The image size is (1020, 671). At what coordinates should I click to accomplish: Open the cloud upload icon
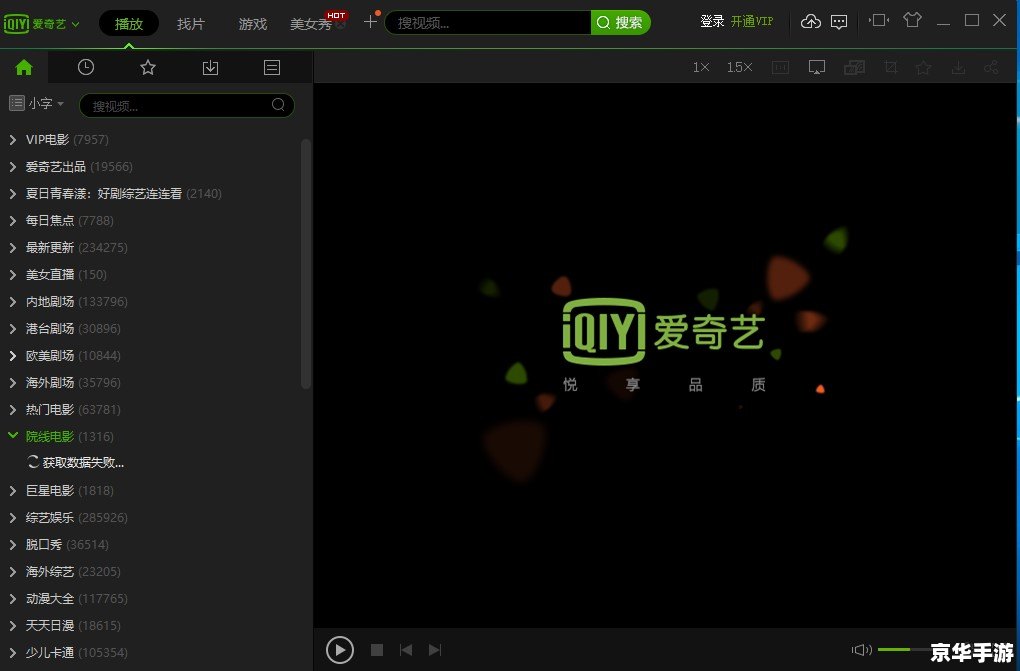coord(811,21)
